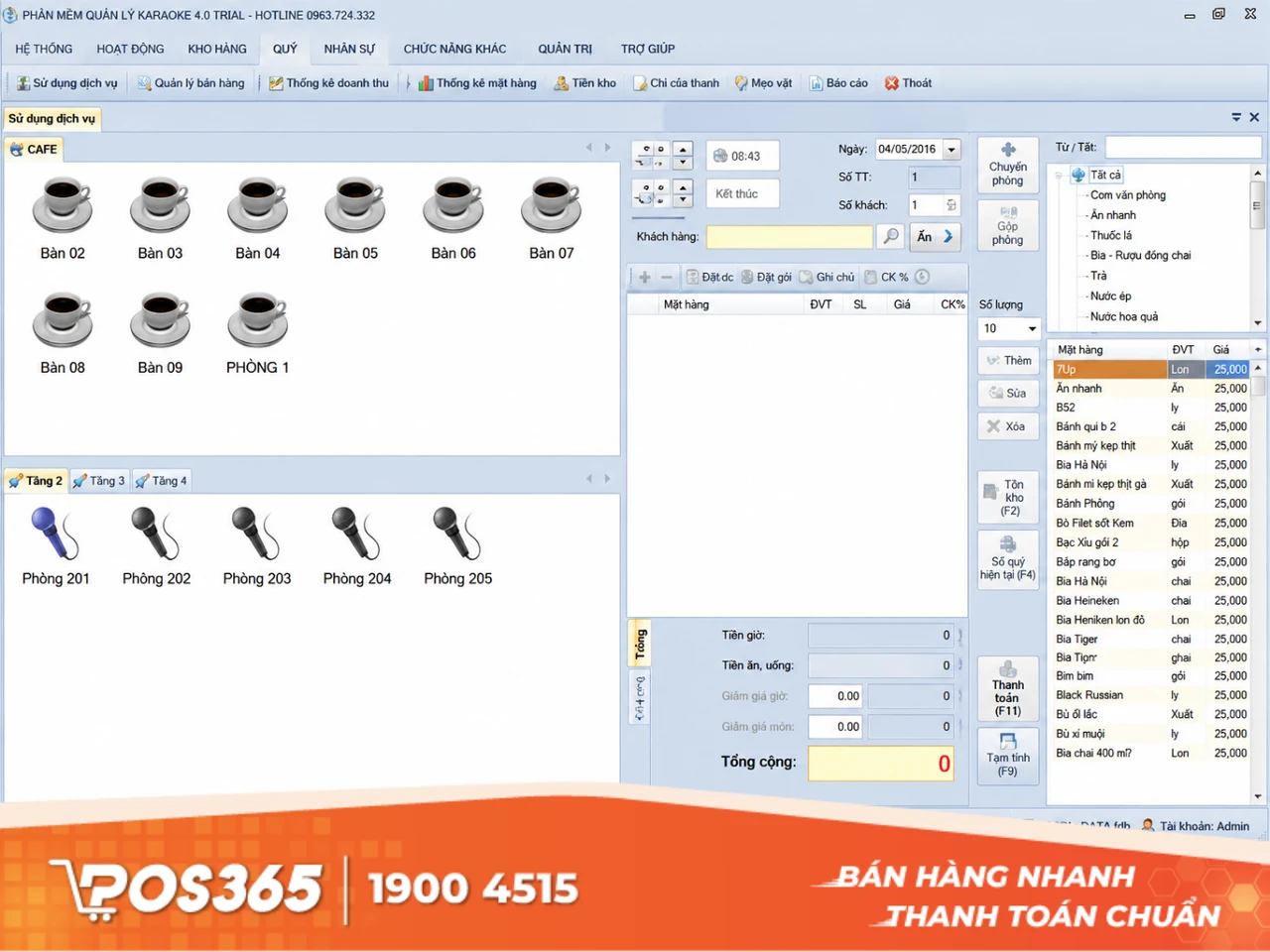Open Sổ quỹ hiện tại (F4)
The width and height of the screenshot is (1270, 952).
(1008, 558)
